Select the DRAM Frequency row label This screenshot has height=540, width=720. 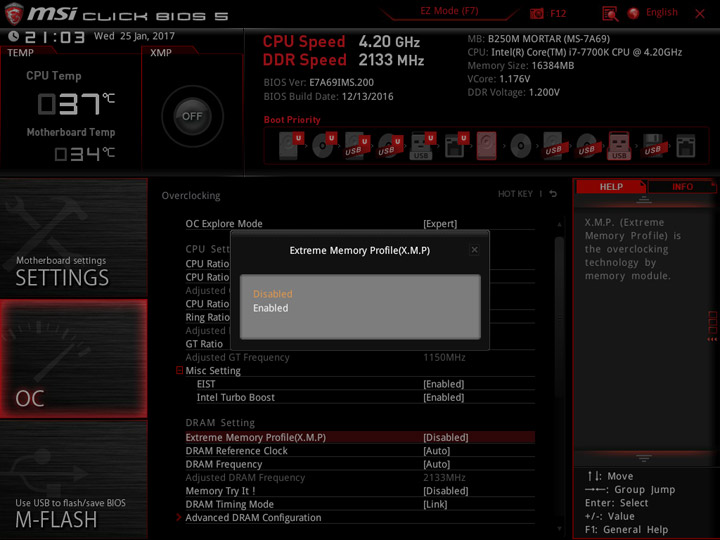point(224,464)
